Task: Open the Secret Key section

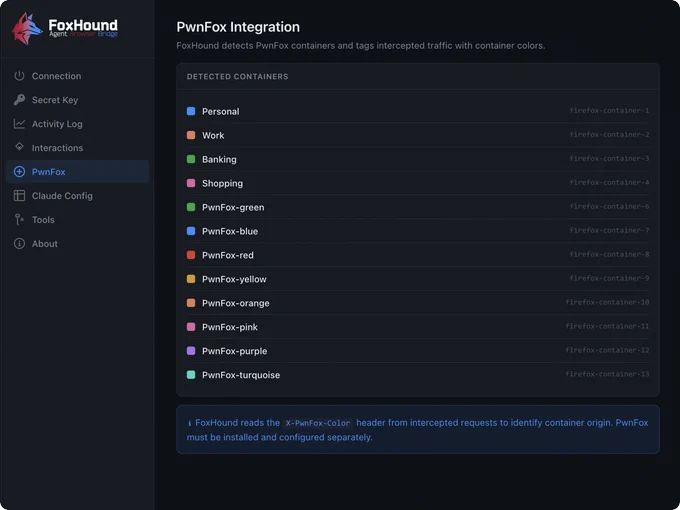Action: click(77, 100)
